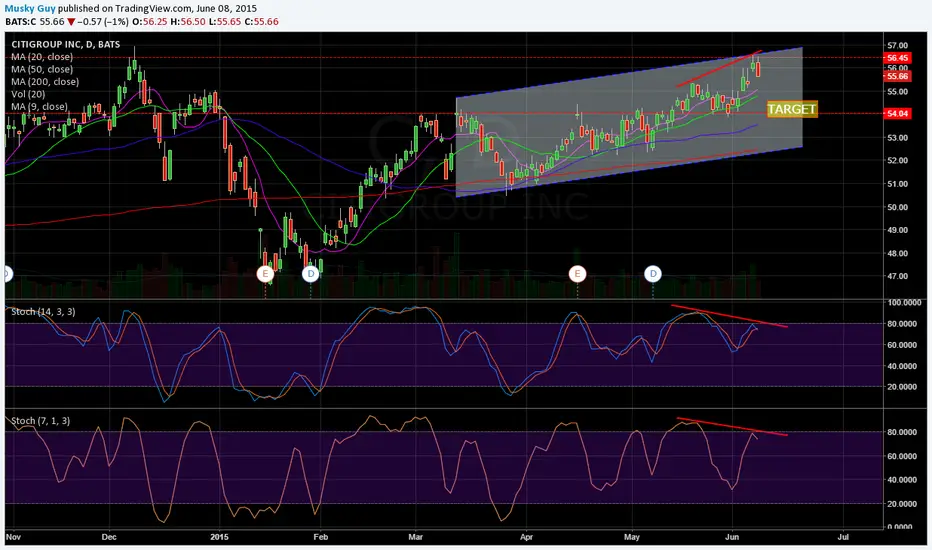Click the Mar label on time axis

click(415, 537)
